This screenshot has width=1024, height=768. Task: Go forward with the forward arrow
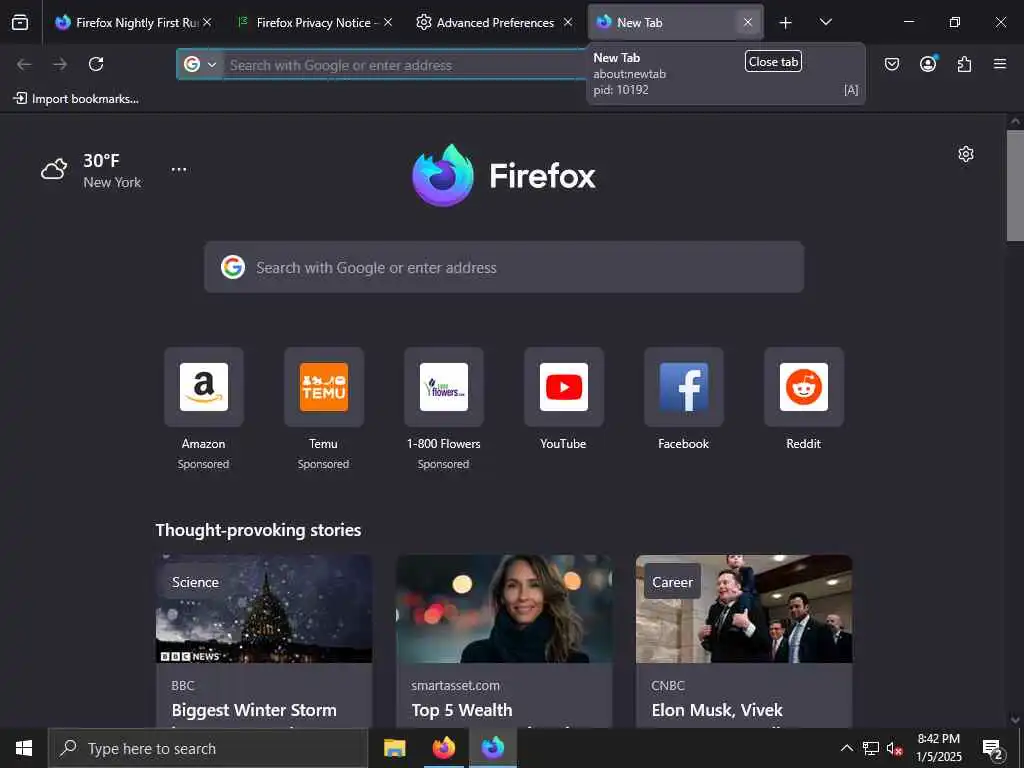click(60, 64)
